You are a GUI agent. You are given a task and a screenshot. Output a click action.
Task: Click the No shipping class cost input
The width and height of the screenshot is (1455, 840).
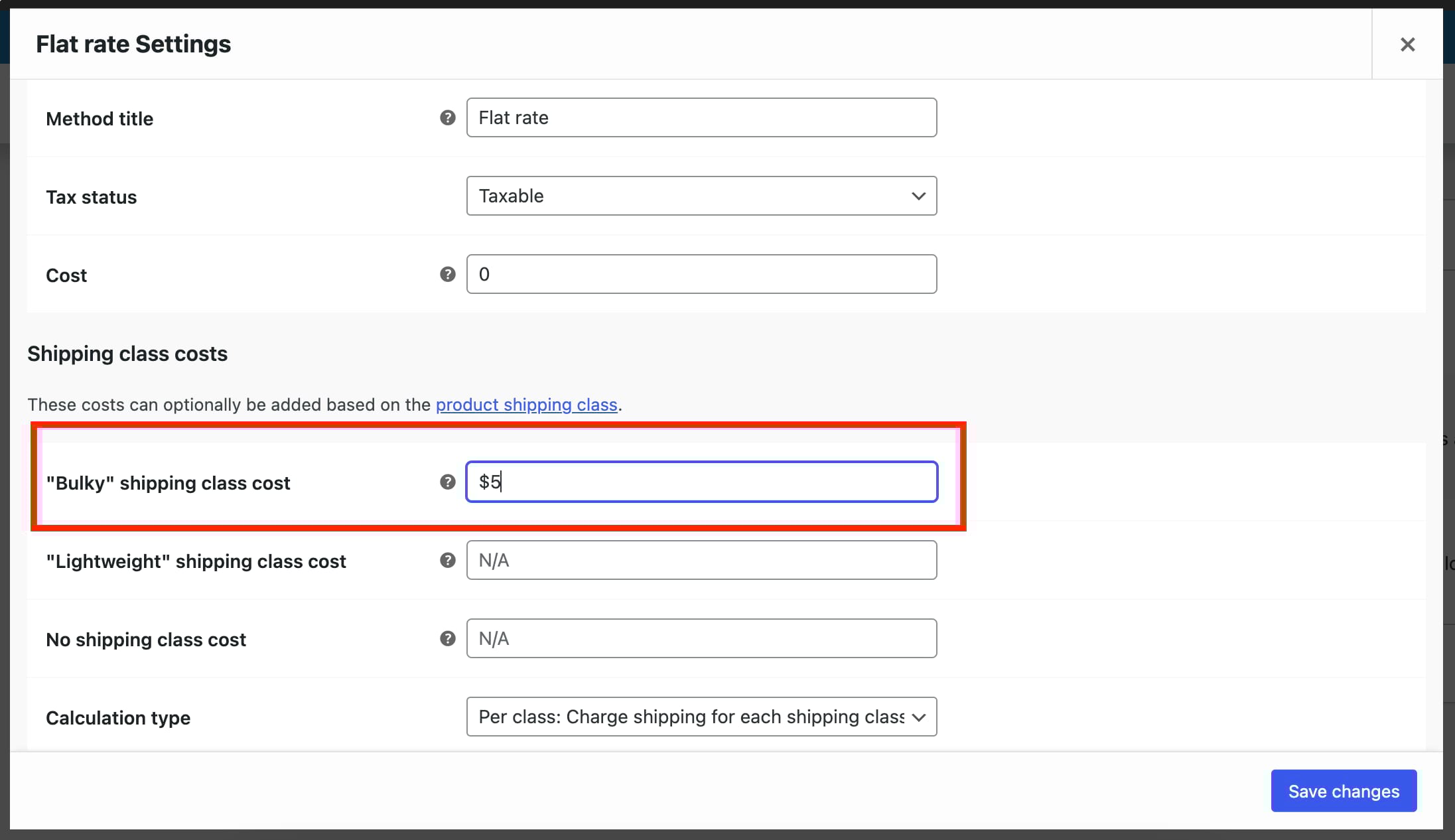[701, 638]
